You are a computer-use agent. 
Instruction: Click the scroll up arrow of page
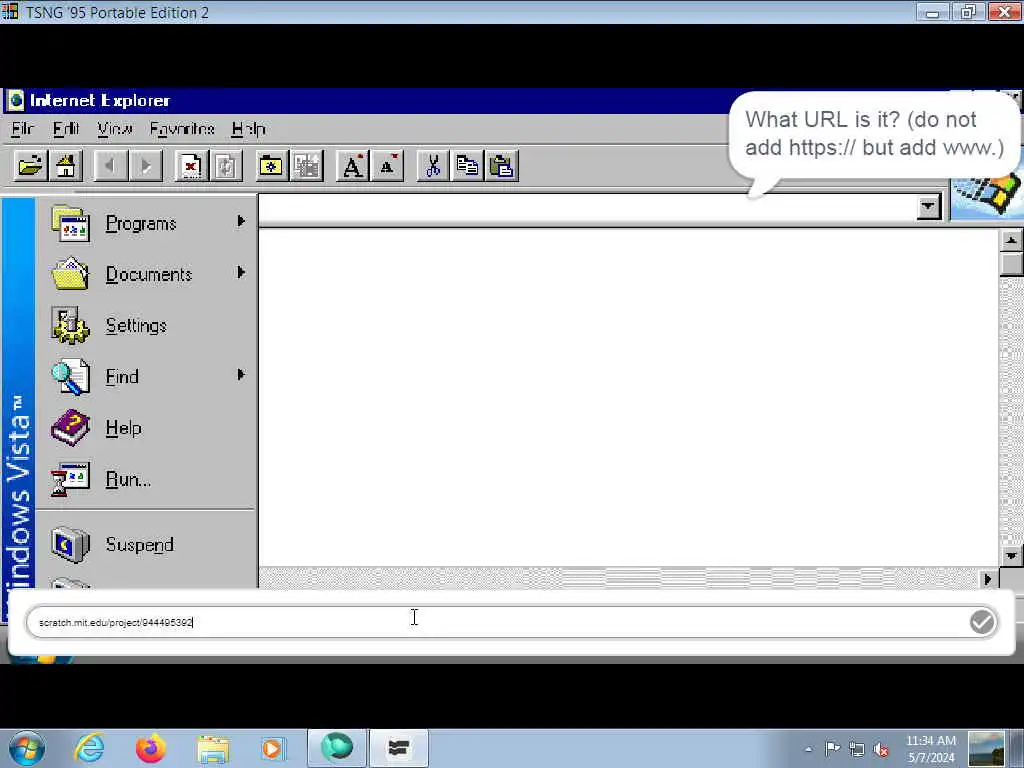tap(1011, 240)
